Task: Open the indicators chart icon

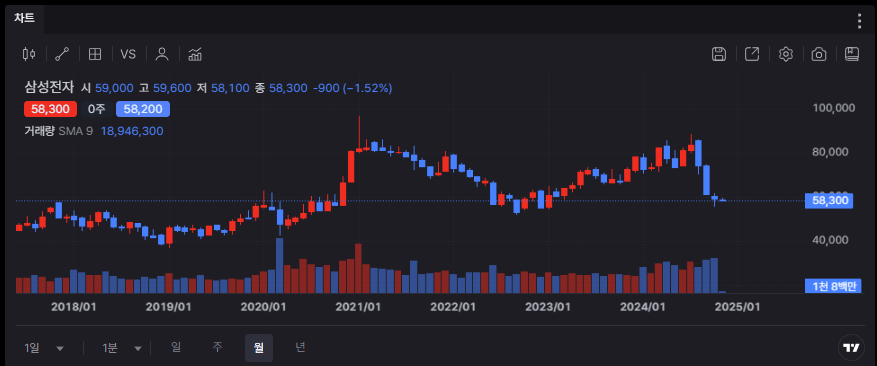Action: (x=195, y=54)
